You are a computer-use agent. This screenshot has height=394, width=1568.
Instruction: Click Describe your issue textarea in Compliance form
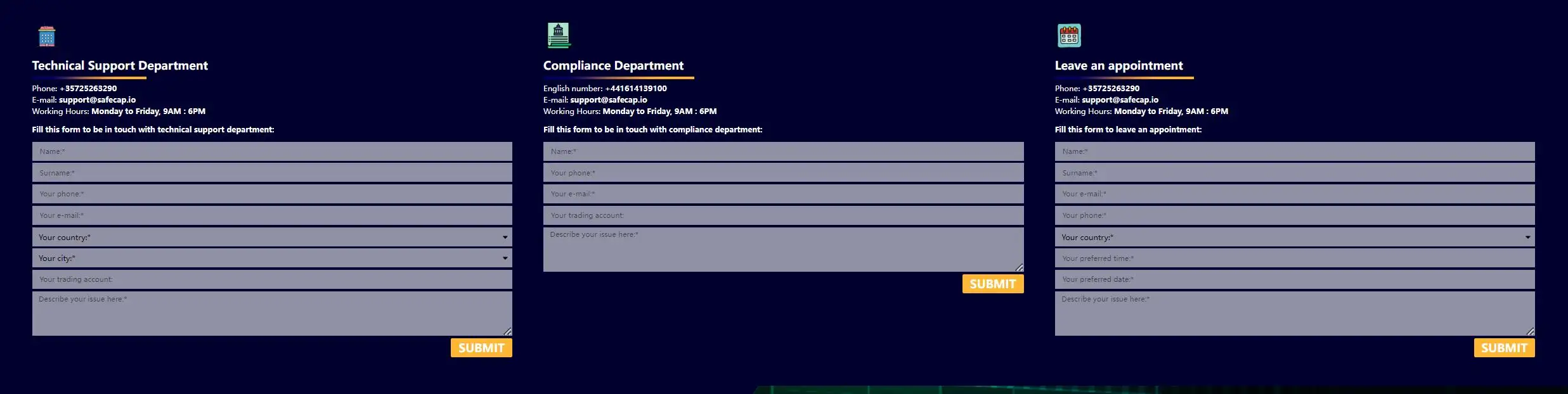783,250
